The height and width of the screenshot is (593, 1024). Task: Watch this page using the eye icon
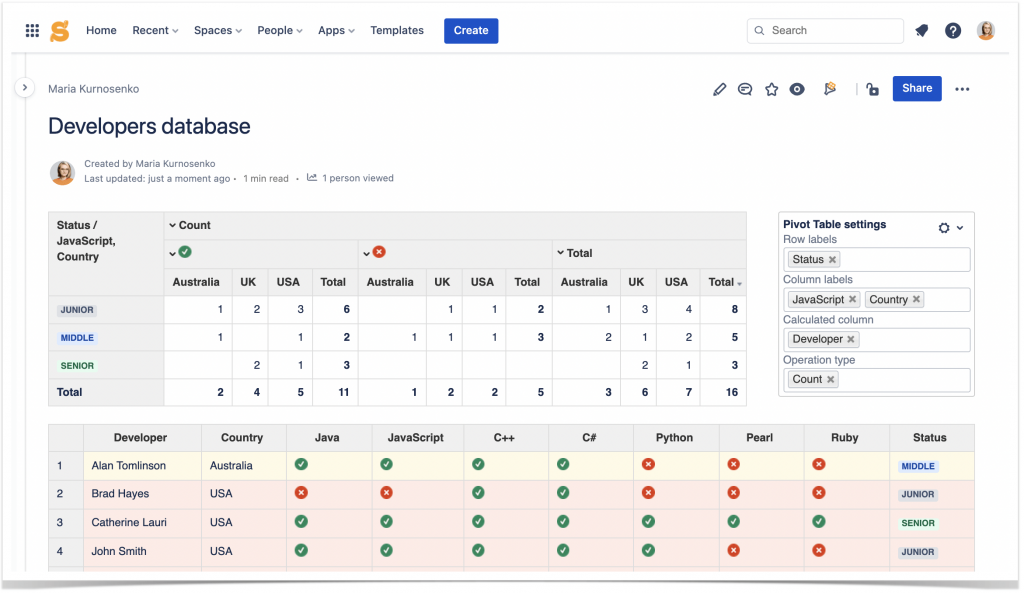796,89
